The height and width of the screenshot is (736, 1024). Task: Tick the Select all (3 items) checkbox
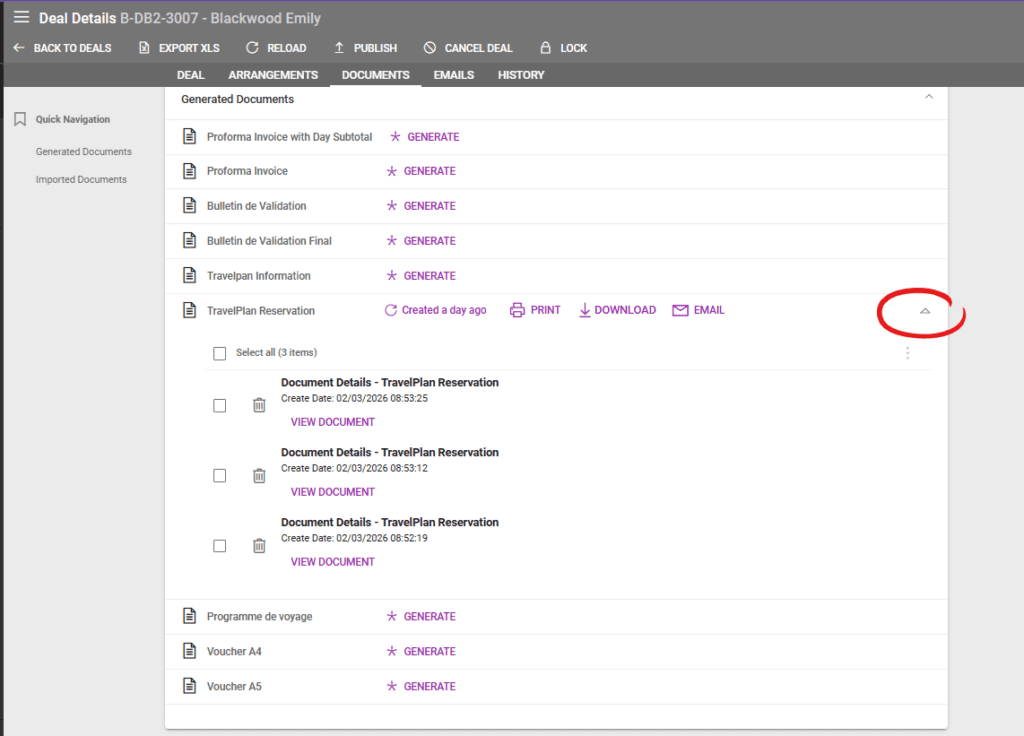[x=220, y=353]
